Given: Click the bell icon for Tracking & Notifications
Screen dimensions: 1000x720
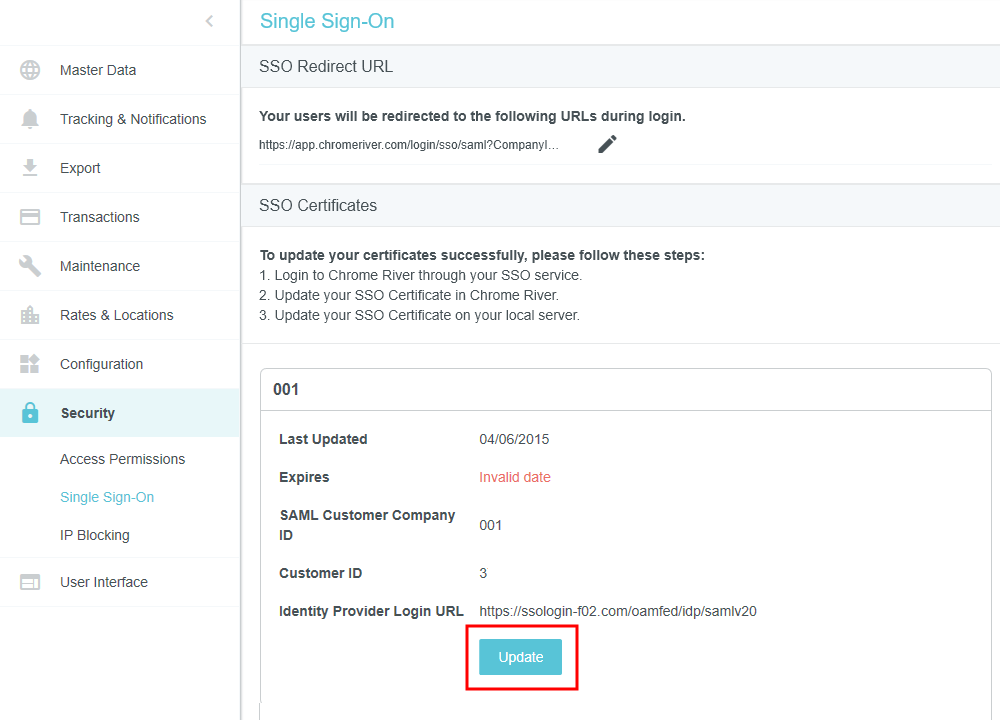Looking at the screenshot, I should coord(30,119).
